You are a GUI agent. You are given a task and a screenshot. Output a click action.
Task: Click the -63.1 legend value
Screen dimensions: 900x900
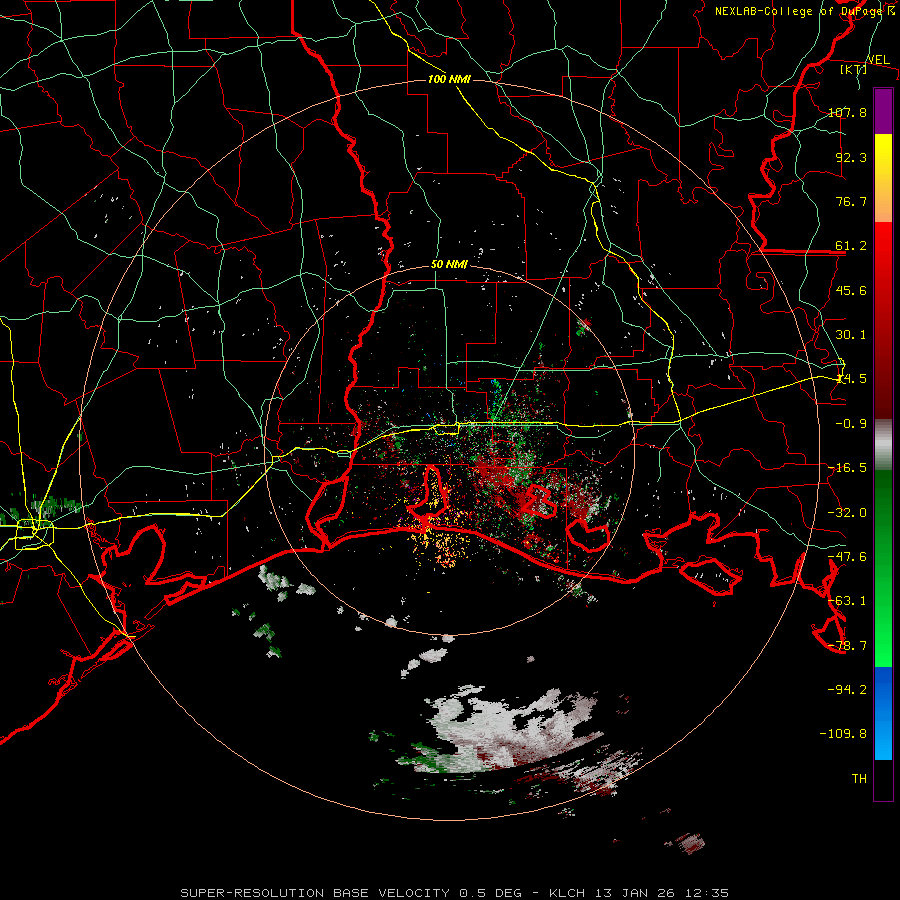pos(847,601)
